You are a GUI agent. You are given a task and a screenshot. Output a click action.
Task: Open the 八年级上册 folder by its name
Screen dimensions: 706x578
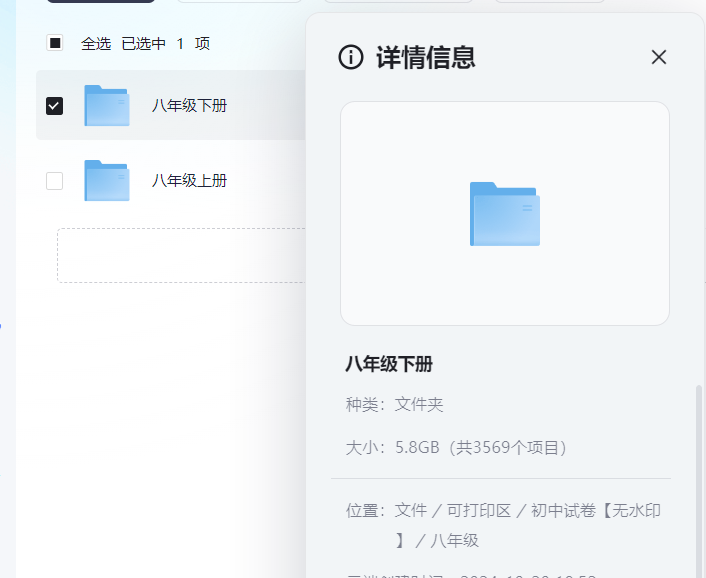click(189, 181)
